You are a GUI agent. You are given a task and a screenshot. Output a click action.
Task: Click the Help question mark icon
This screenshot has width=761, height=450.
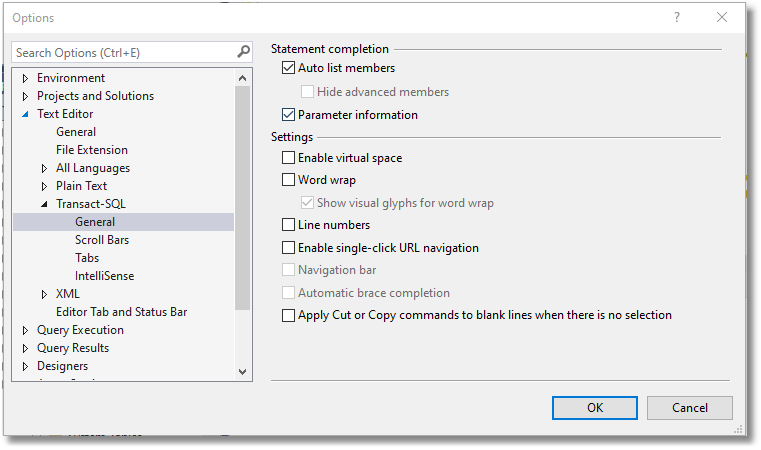point(677,18)
